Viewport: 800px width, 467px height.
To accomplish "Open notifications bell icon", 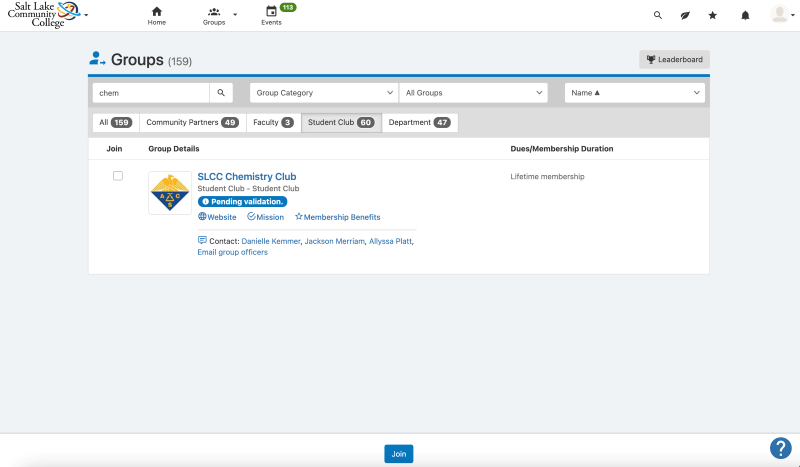I will [745, 15].
